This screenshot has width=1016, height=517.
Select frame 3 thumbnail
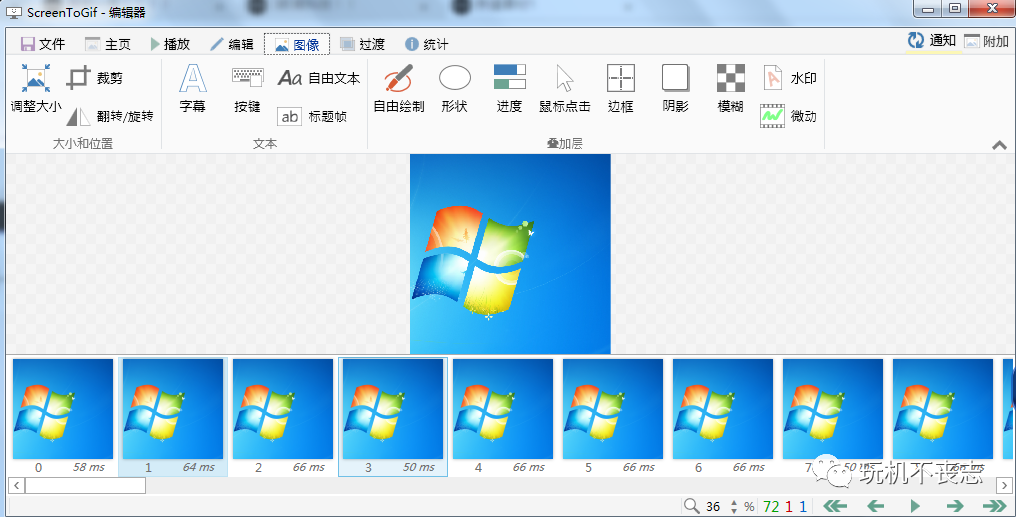tap(393, 417)
